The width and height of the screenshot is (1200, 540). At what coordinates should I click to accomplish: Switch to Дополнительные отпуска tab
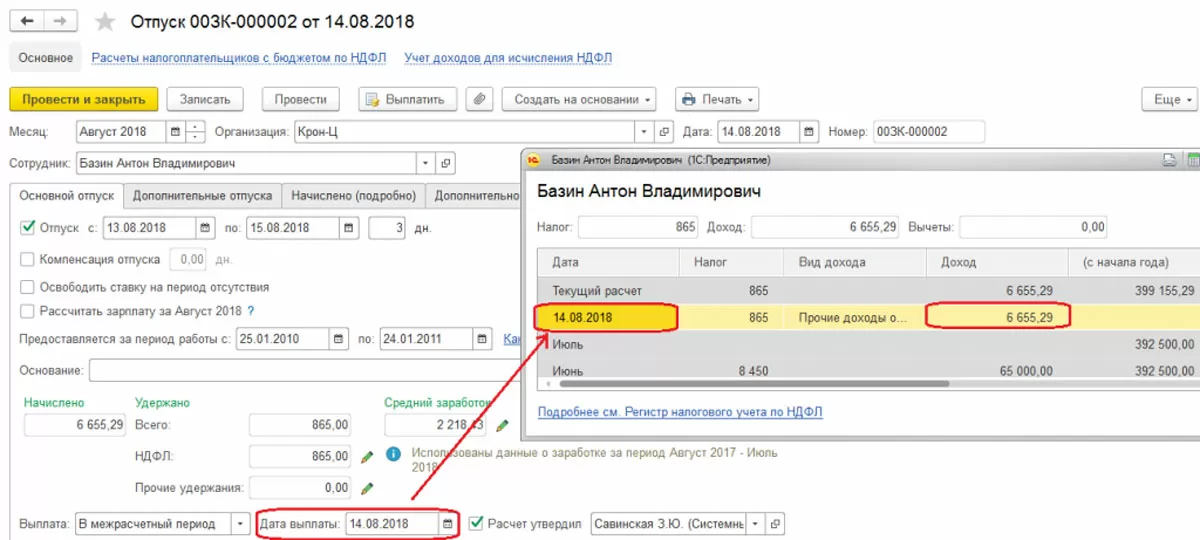[x=203, y=196]
